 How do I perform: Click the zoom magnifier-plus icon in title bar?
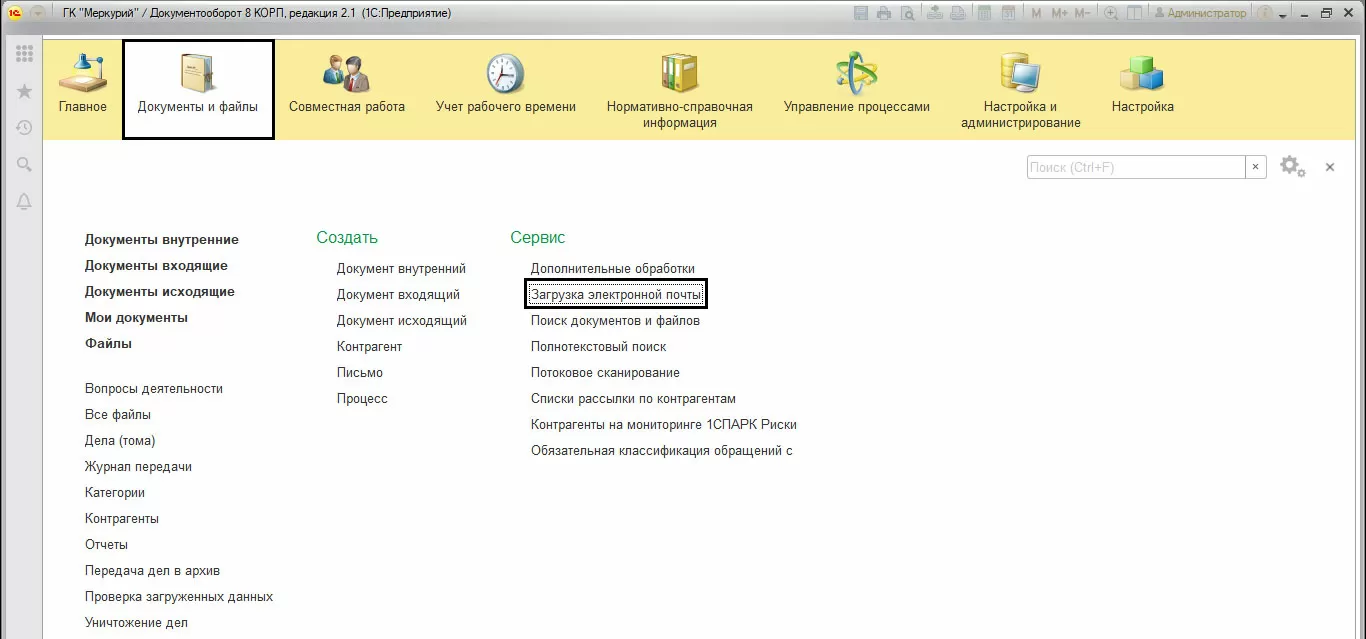click(x=1110, y=13)
